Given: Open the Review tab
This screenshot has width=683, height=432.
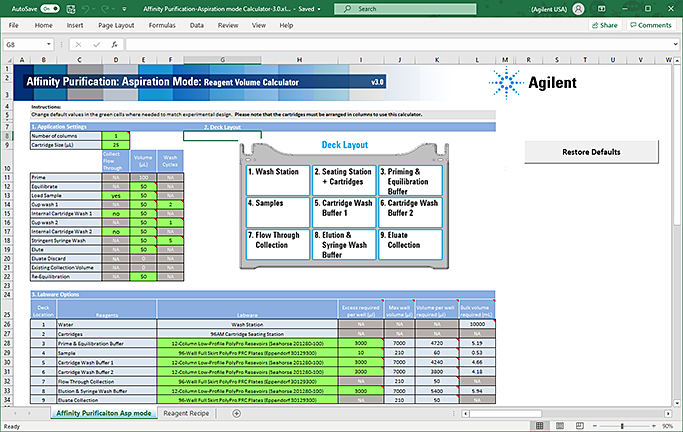Looking at the screenshot, I should tap(228, 25).
